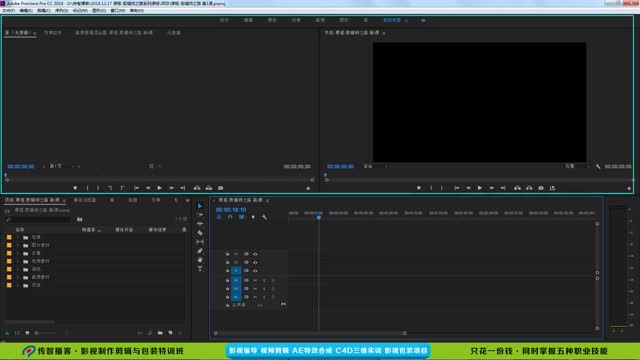
Task: Open Find in the Project panel
Action: pos(150,333)
